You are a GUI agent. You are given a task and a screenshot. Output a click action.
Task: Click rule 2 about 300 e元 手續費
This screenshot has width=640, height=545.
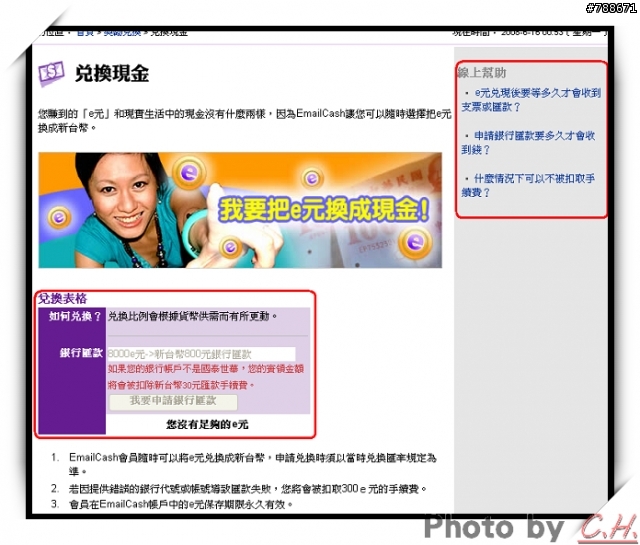click(248, 489)
